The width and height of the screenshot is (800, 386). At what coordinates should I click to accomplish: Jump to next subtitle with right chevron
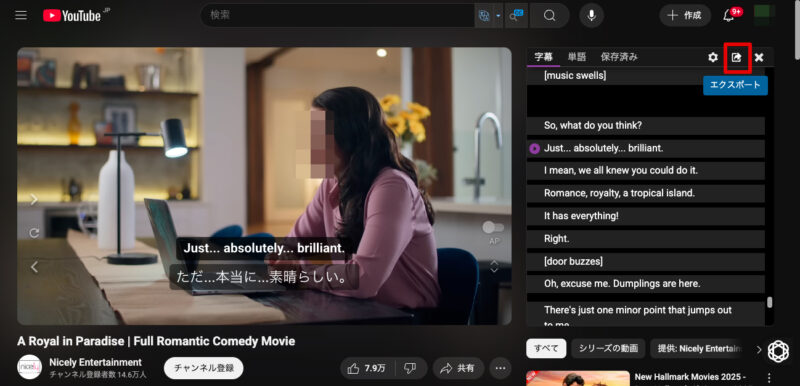pyautogui.click(x=34, y=199)
